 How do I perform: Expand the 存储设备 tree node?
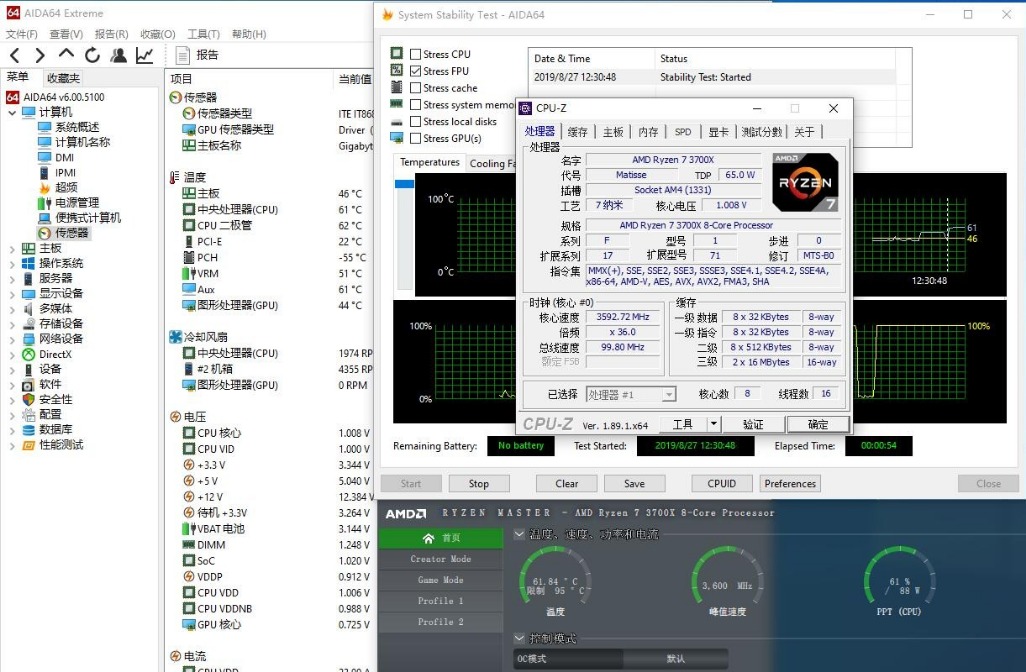click(x=12, y=324)
